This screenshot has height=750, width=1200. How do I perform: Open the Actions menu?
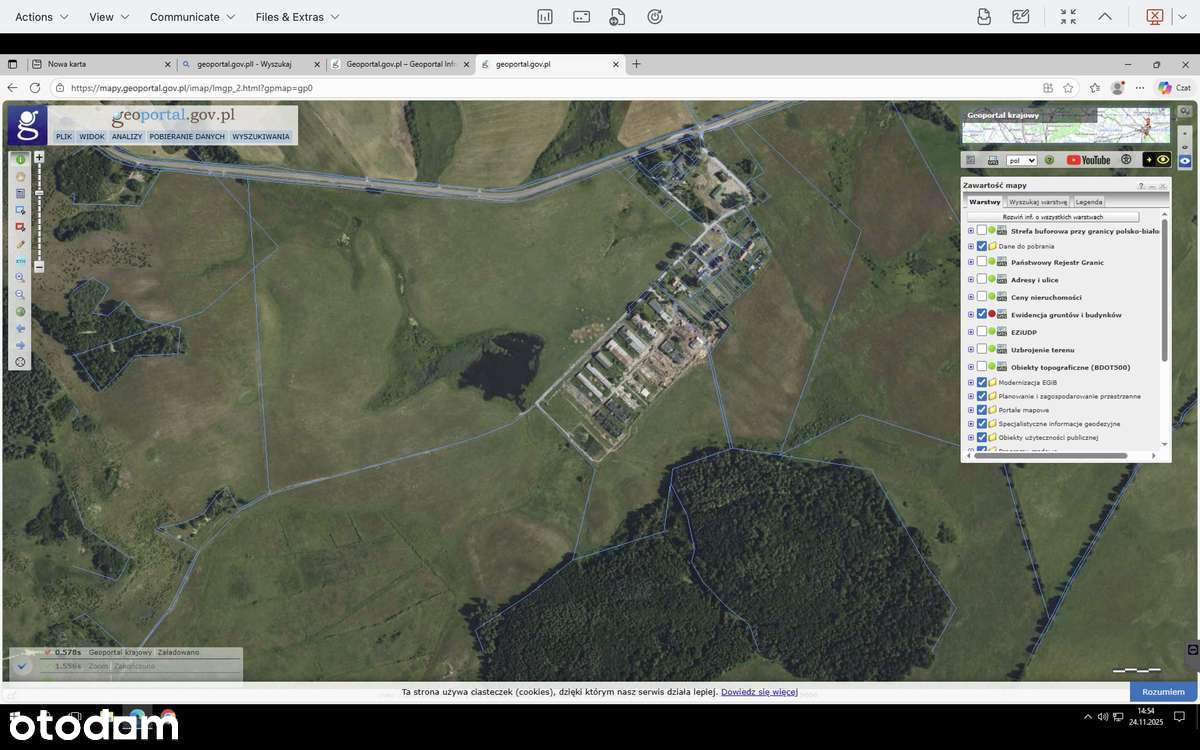[42, 17]
